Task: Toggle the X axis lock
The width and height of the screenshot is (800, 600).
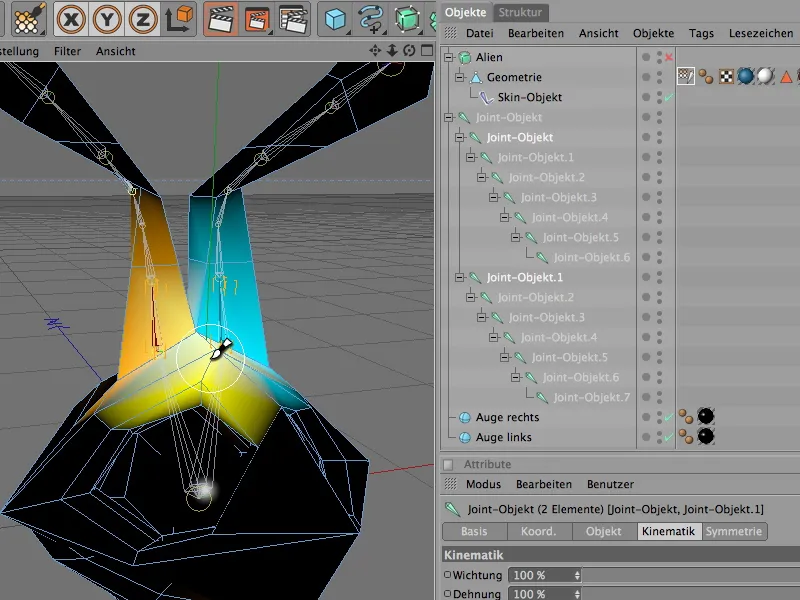Action: pos(71,19)
